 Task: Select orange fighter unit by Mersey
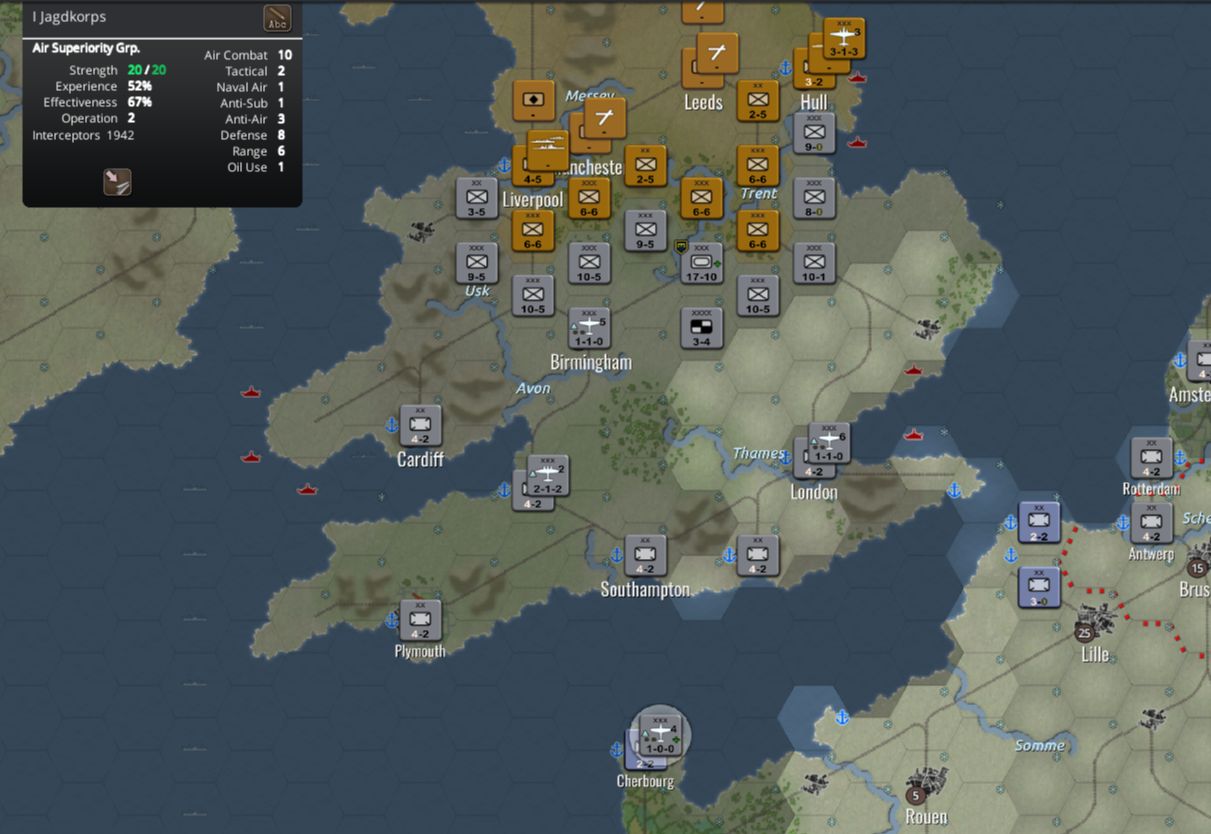[x=605, y=117]
